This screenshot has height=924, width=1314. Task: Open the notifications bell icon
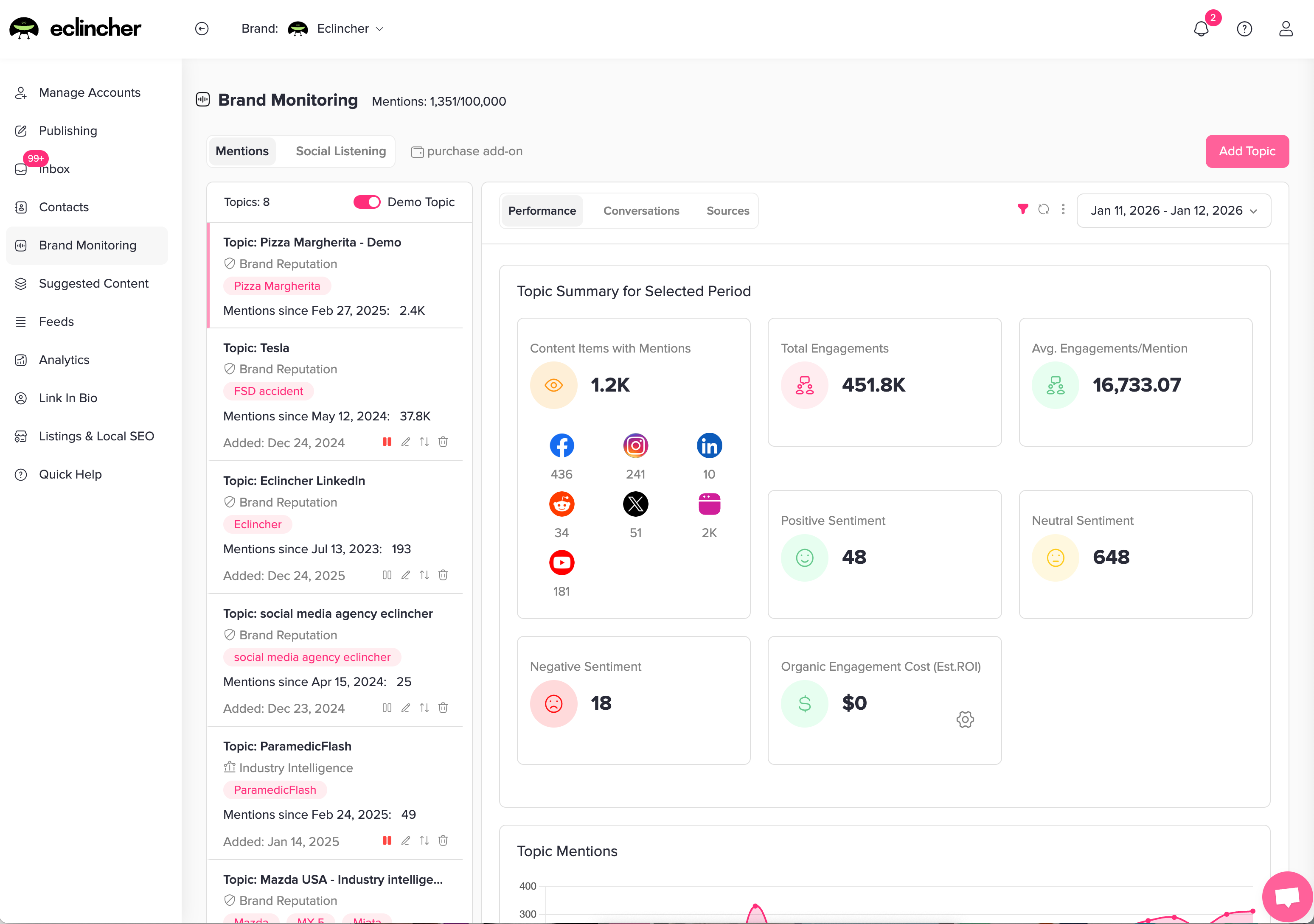(x=1201, y=28)
